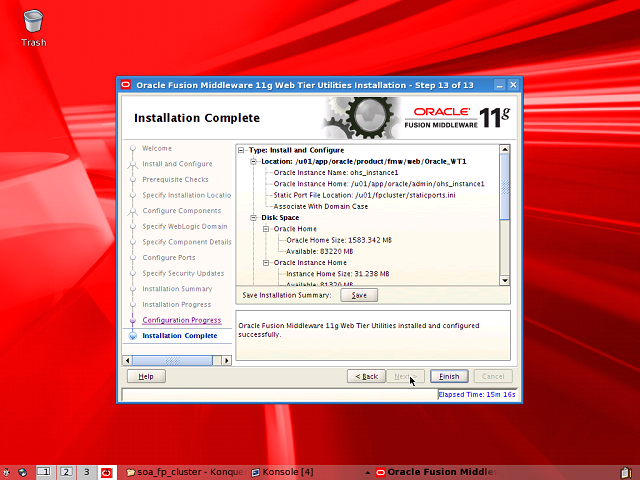Click the Specify Installation Location step
The width and height of the screenshot is (640, 480).
tap(187, 195)
